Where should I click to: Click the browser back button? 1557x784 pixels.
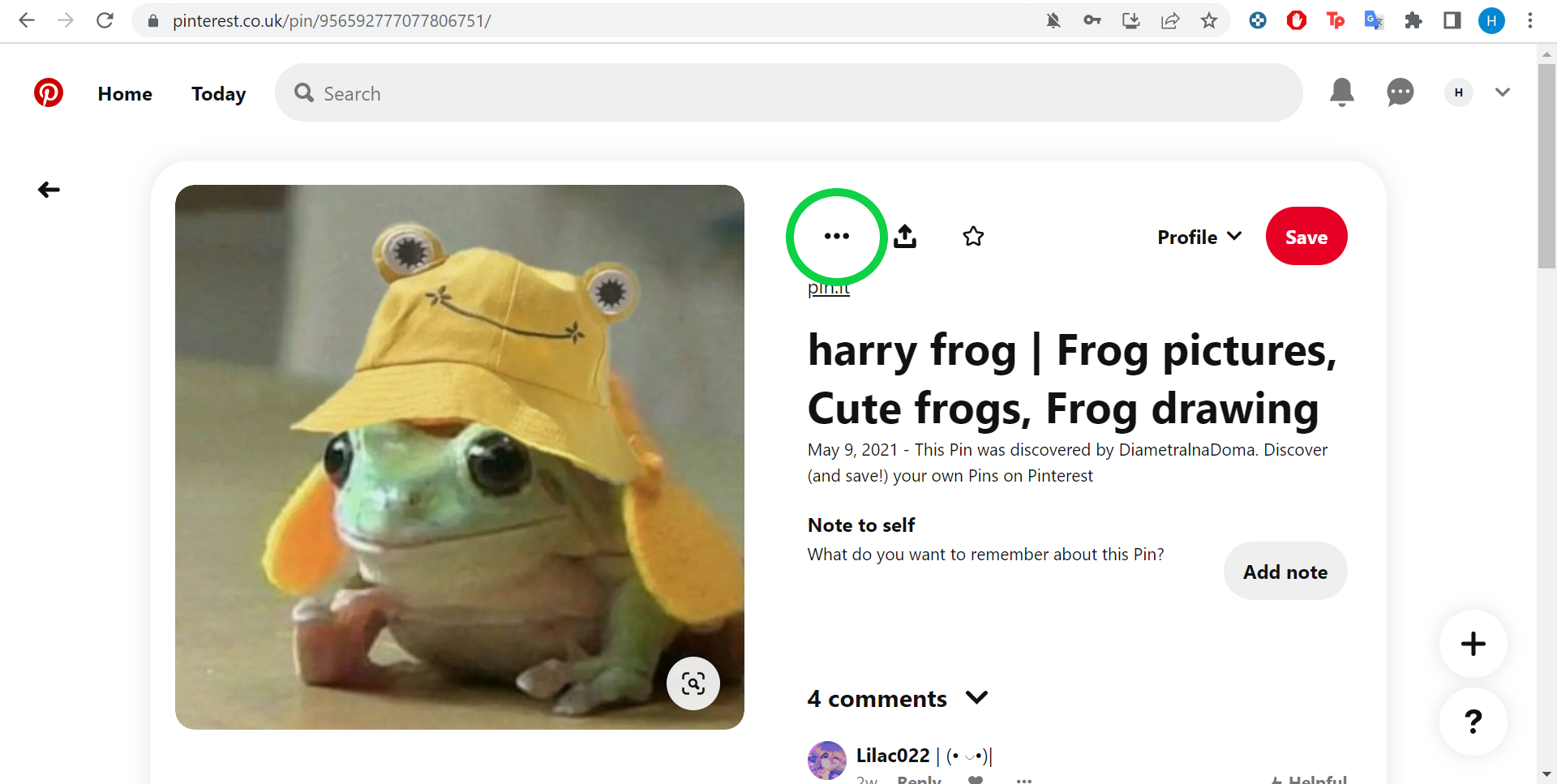(x=27, y=20)
